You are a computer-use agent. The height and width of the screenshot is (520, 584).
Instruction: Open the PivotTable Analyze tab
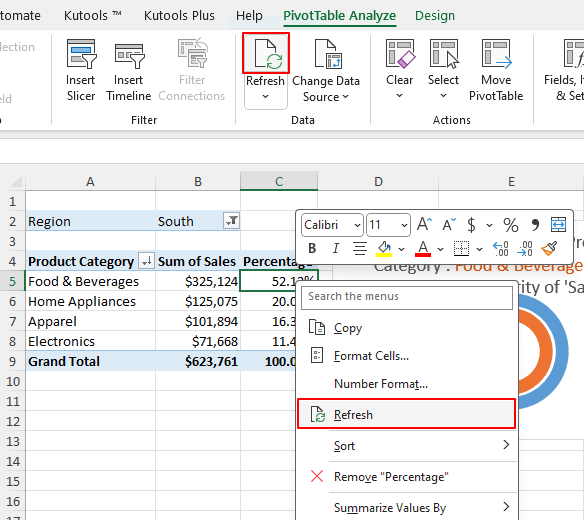(340, 16)
